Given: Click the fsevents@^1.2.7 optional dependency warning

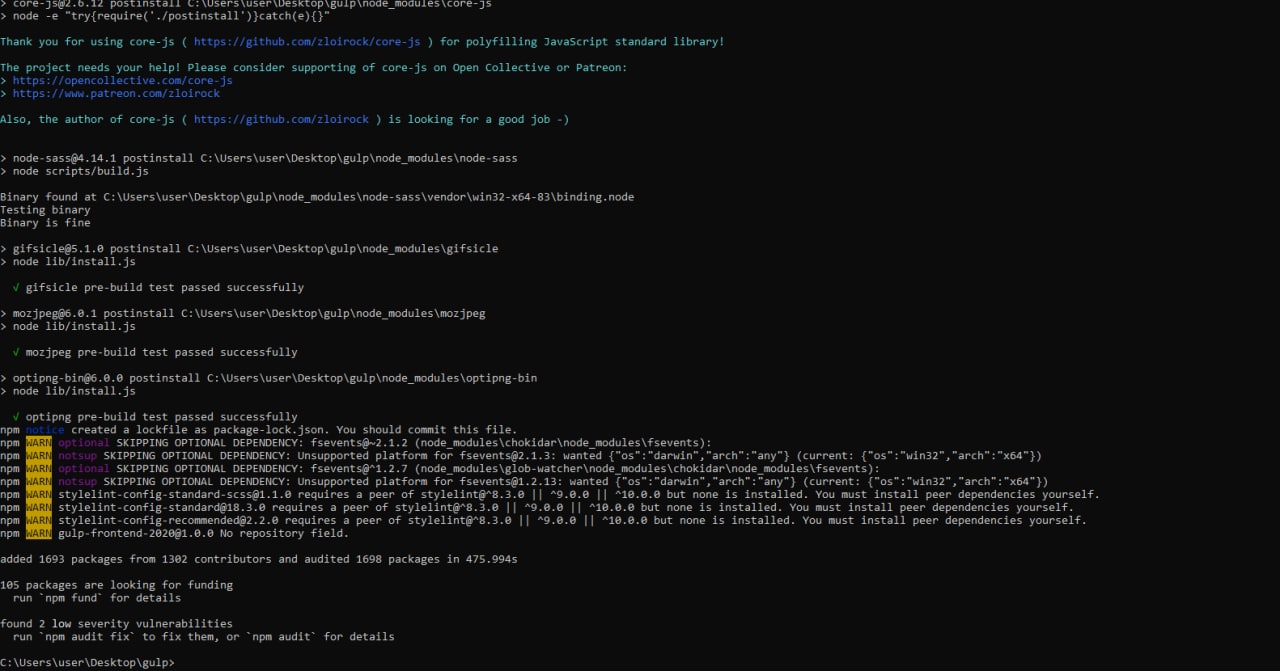Looking at the screenshot, I should click(440, 469).
